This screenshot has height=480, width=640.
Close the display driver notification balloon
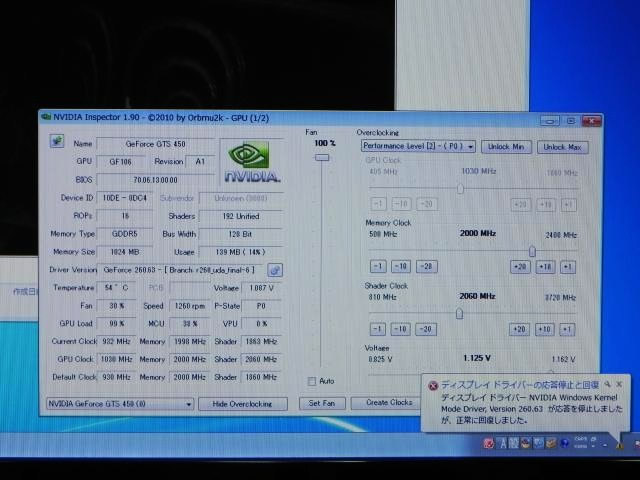(619, 384)
